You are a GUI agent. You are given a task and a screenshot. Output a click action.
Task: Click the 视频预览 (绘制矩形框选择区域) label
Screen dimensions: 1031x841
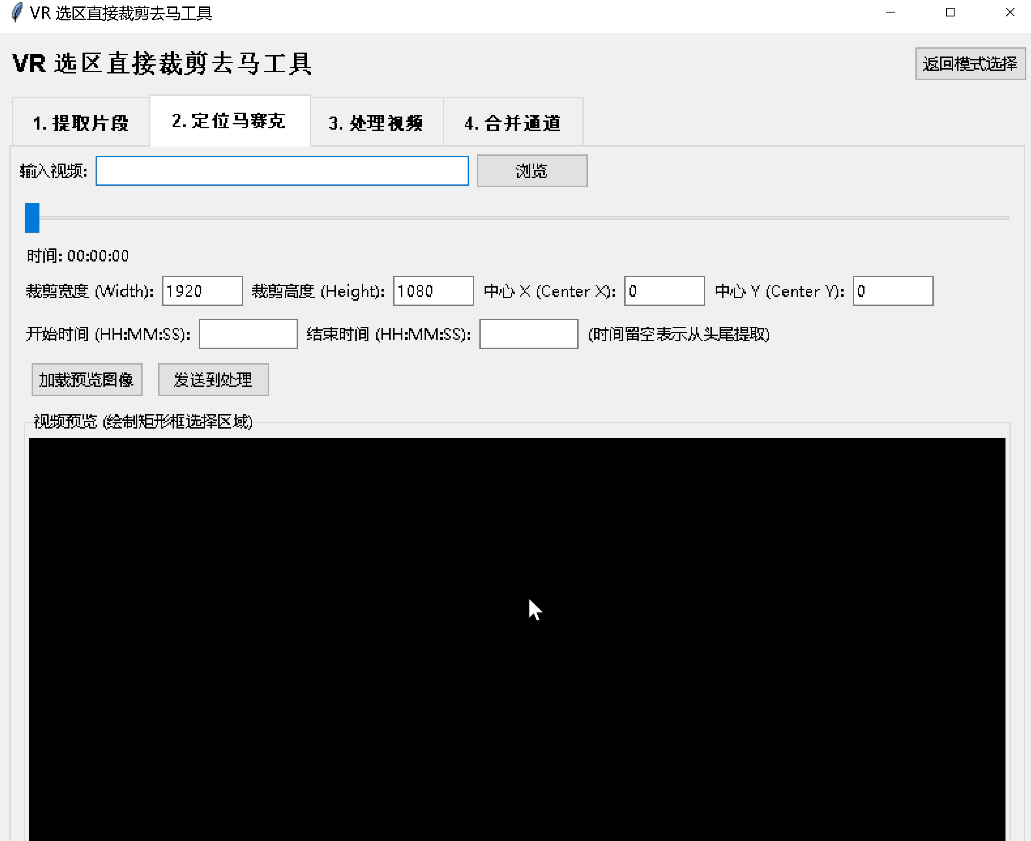(x=143, y=421)
